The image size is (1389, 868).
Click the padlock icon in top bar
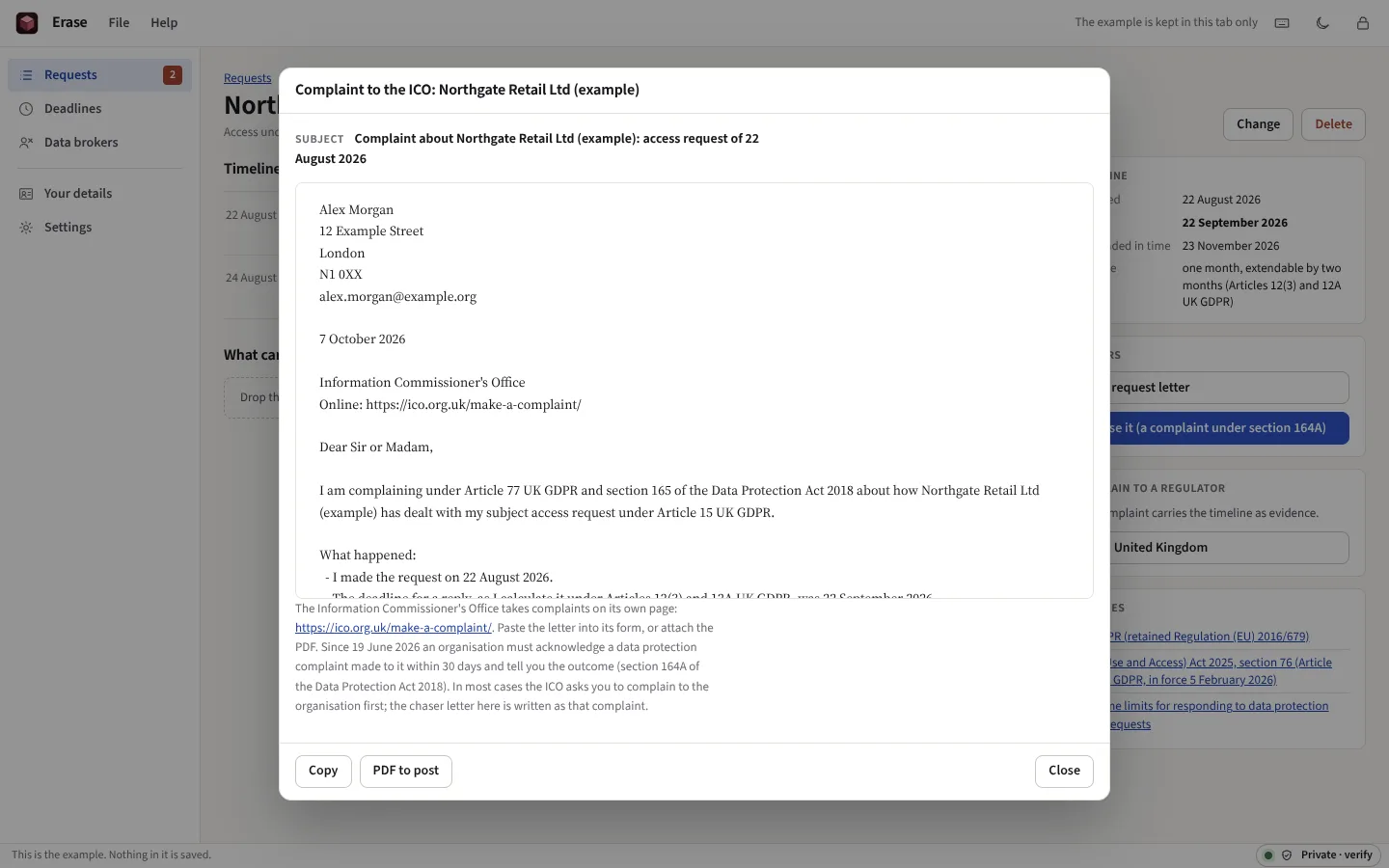[x=1363, y=23]
